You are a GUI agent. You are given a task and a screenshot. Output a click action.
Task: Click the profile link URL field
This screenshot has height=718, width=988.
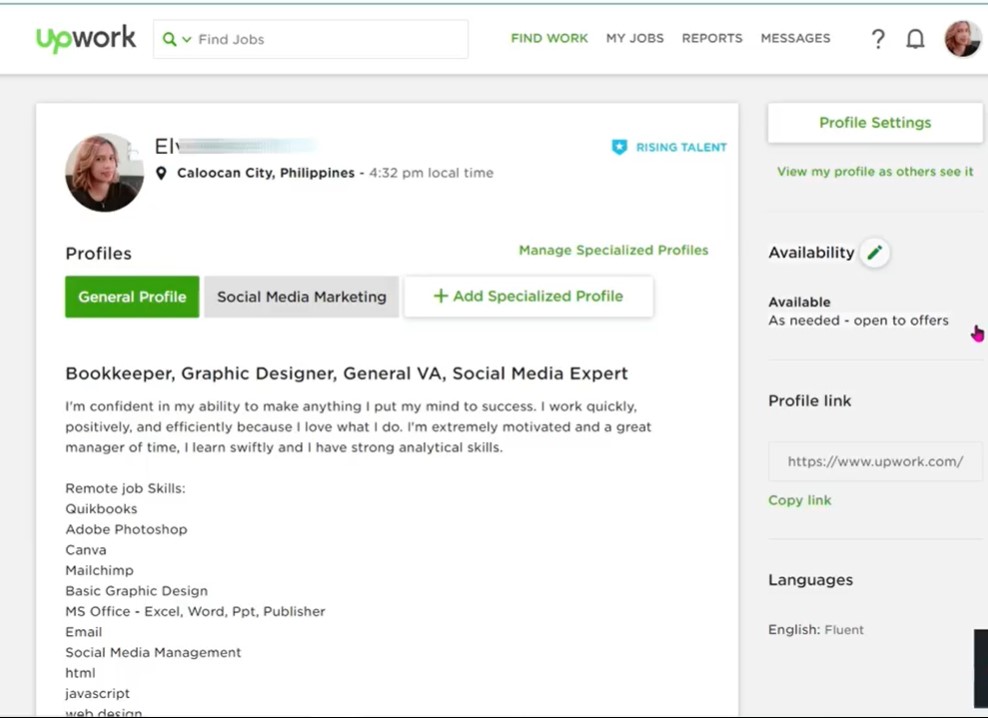(x=875, y=461)
